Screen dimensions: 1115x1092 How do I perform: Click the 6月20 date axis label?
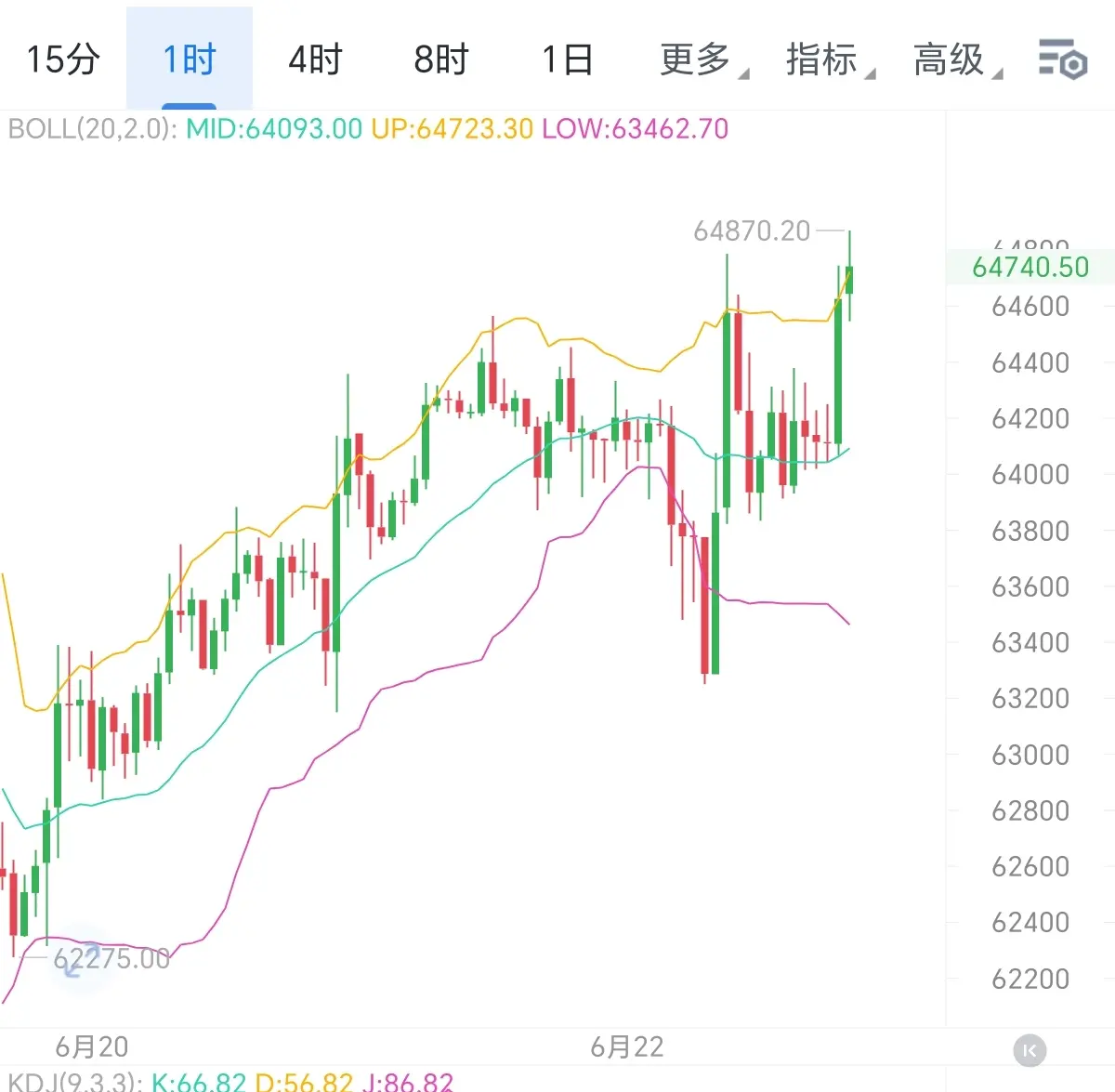91,1046
